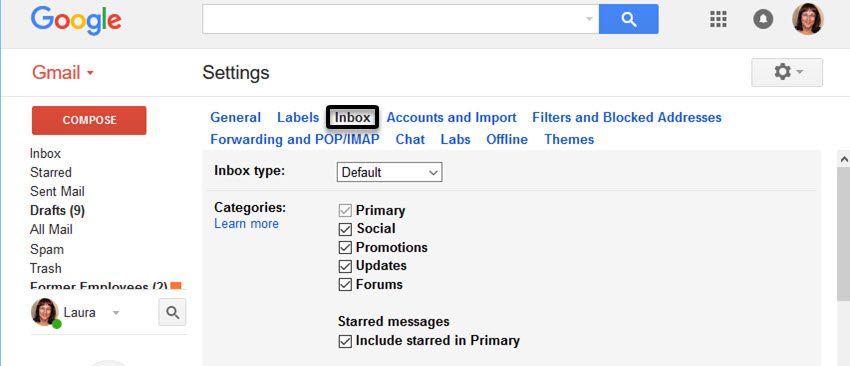Image resolution: width=850 pixels, height=366 pixels.
Task: Open the Labs settings tab
Action: tap(455, 139)
